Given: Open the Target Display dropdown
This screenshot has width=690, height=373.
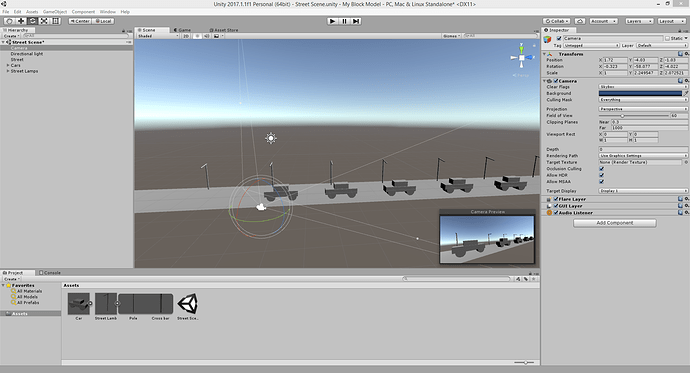Looking at the screenshot, I should click(x=643, y=191).
